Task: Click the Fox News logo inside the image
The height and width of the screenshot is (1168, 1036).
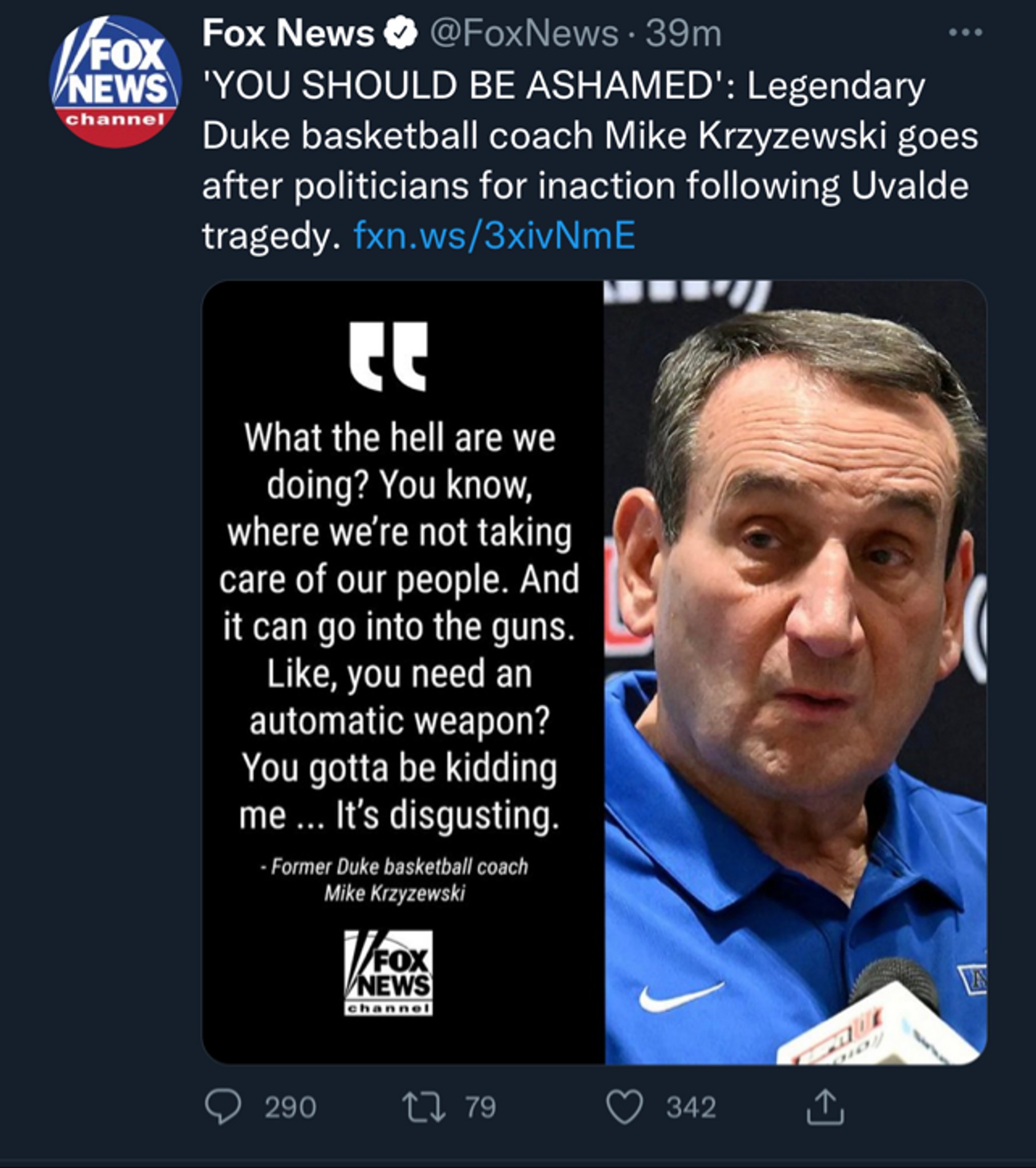Action: click(388, 973)
